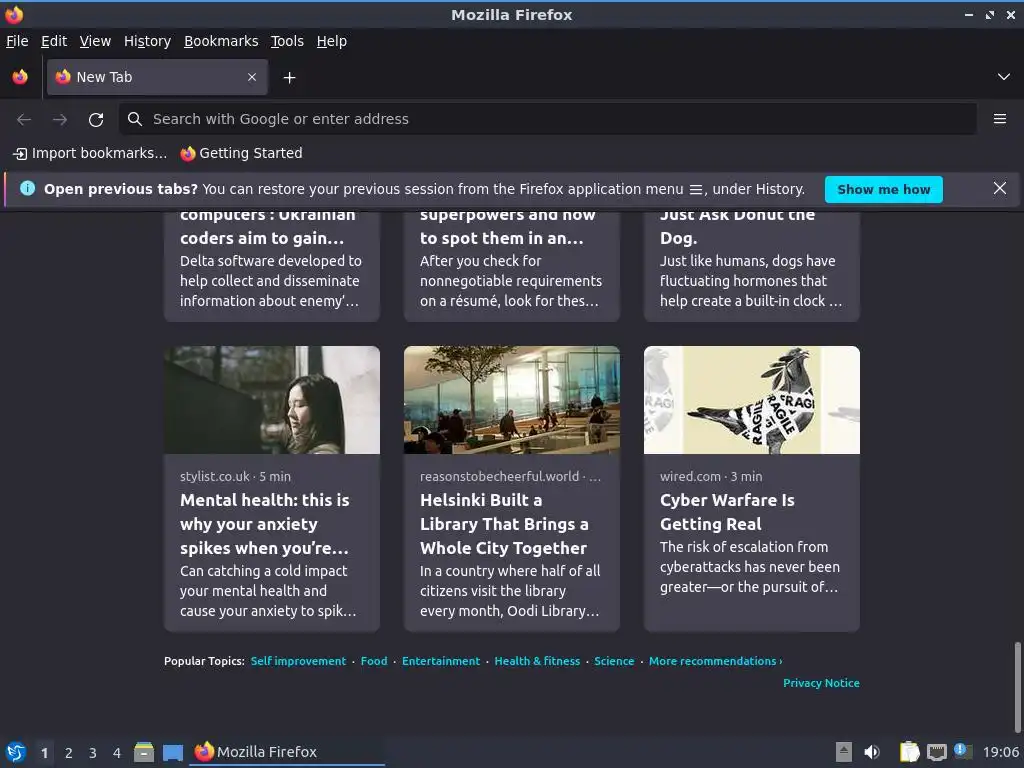Switch to workspace 3

pos(93,752)
